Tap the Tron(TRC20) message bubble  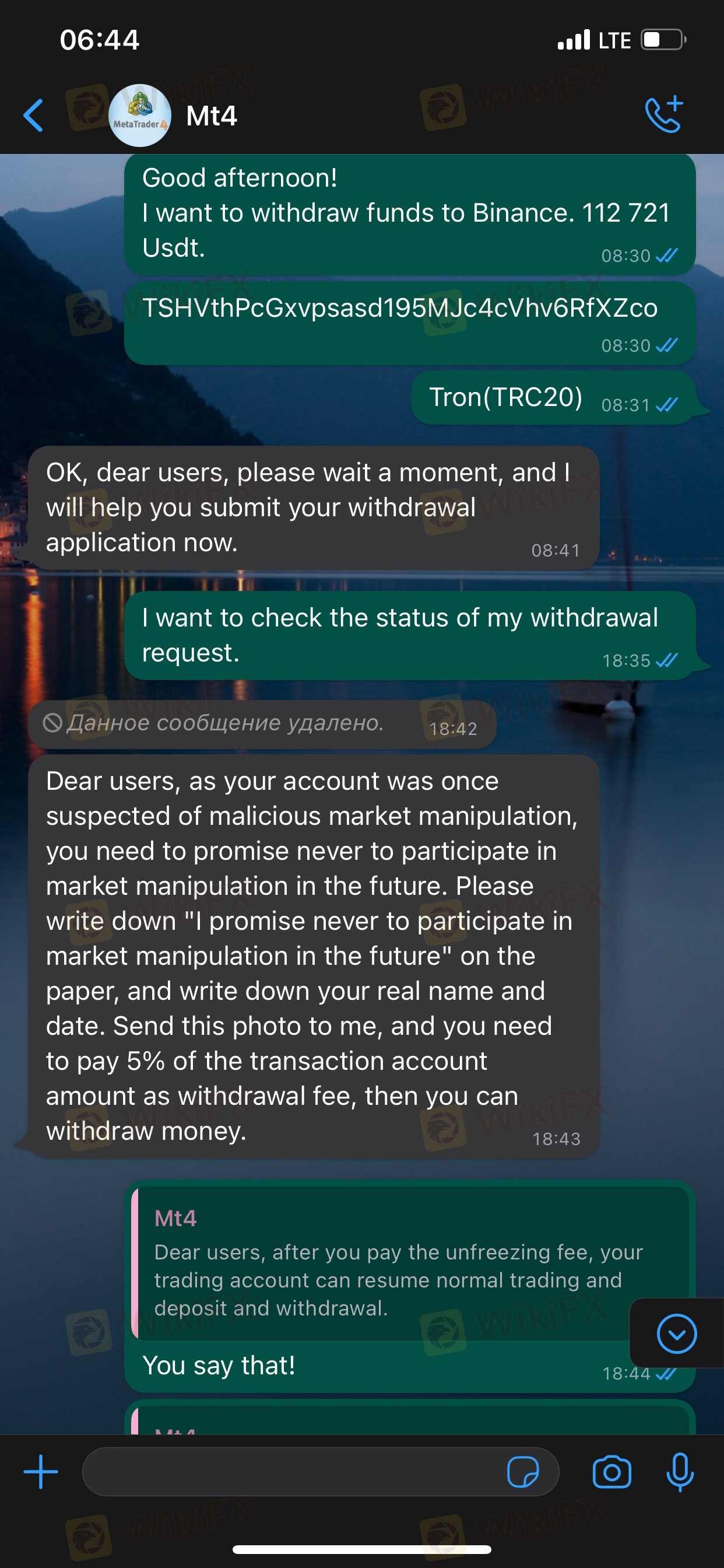pos(505,397)
